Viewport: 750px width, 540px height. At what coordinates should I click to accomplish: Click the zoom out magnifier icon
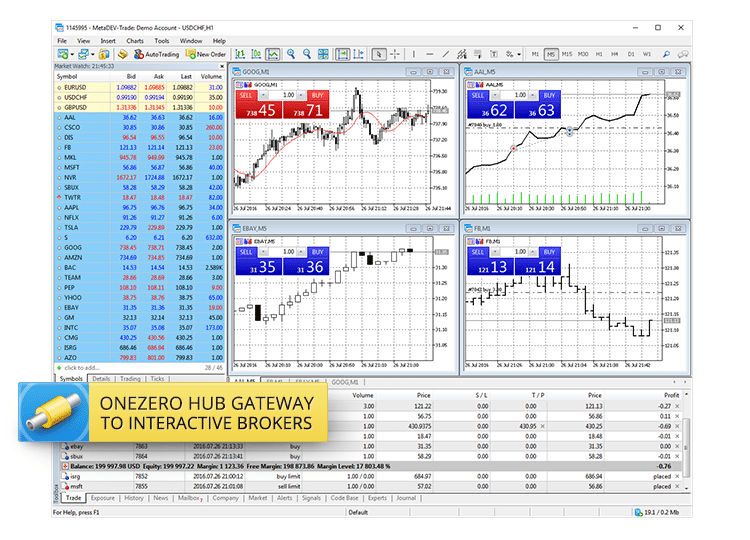tap(308, 54)
